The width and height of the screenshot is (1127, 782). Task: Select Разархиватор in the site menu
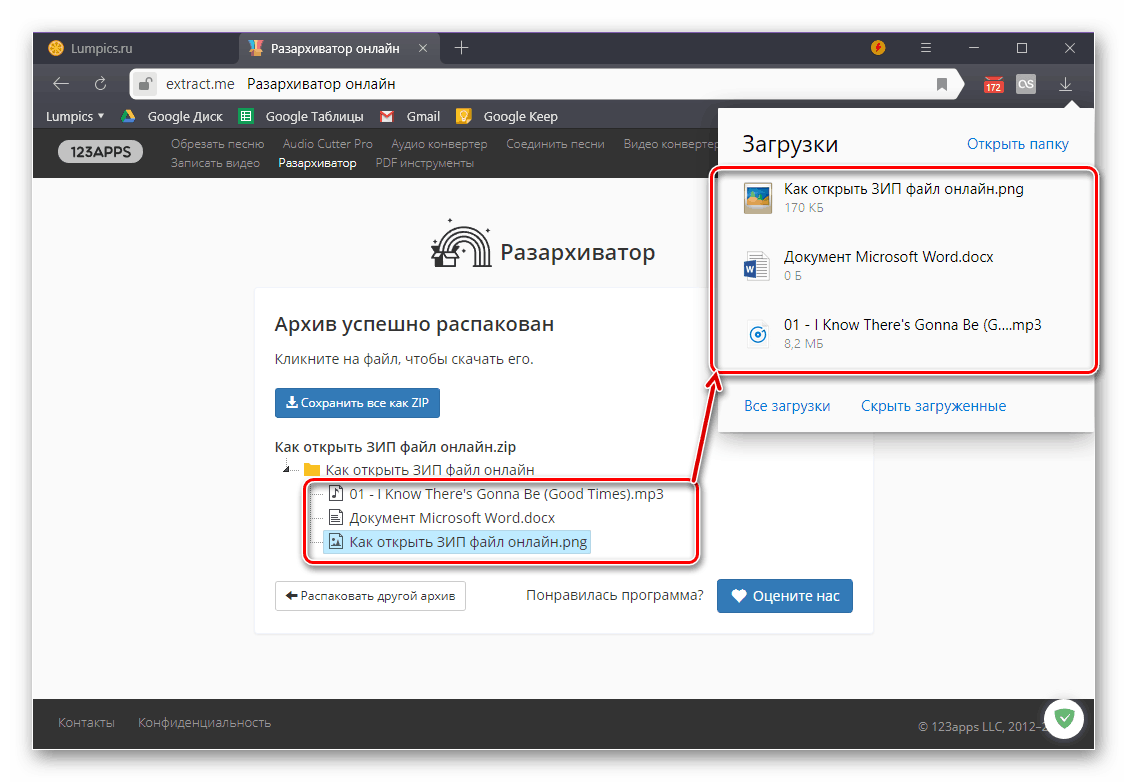click(x=317, y=163)
